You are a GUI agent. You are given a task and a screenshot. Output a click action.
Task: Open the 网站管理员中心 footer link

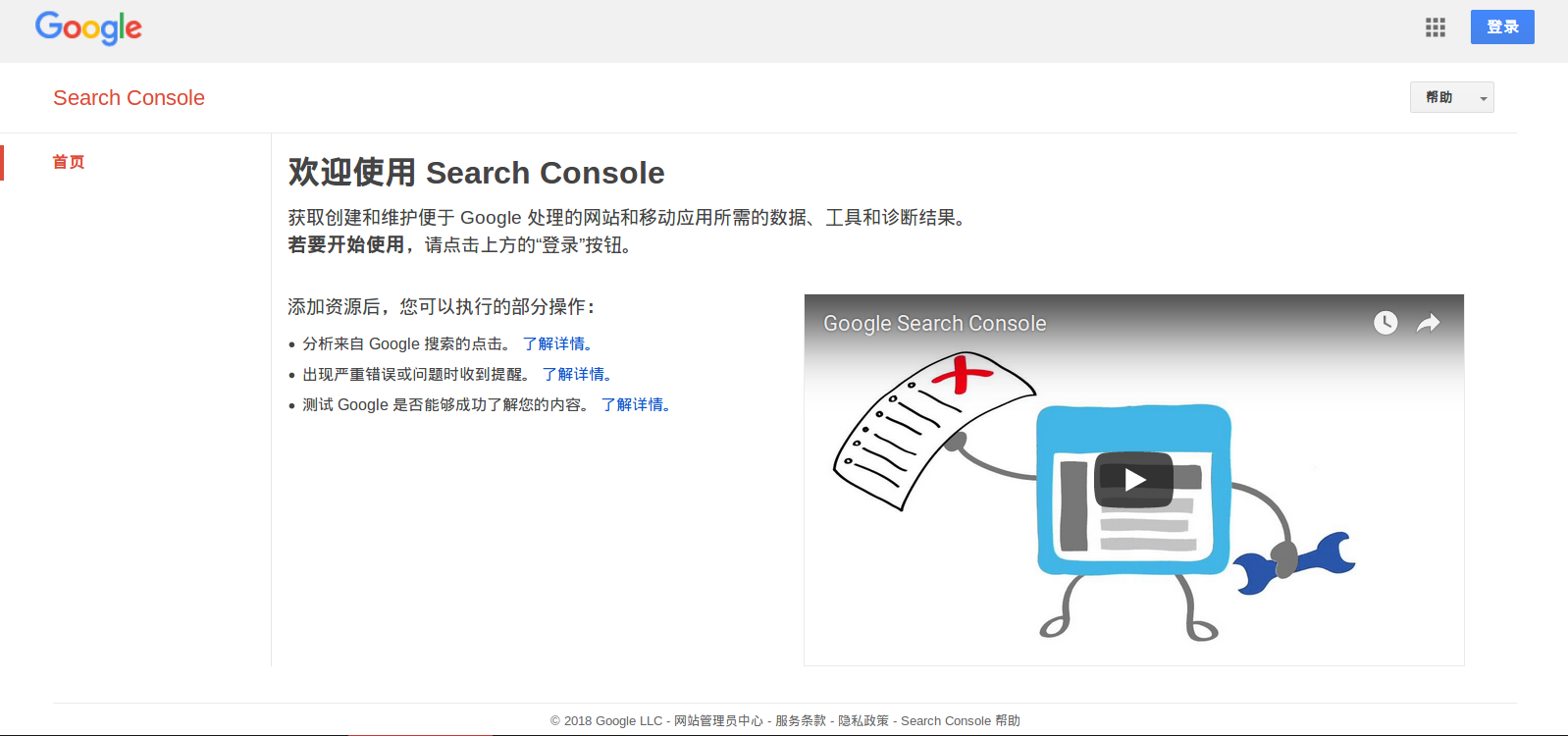pyautogui.click(x=718, y=720)
